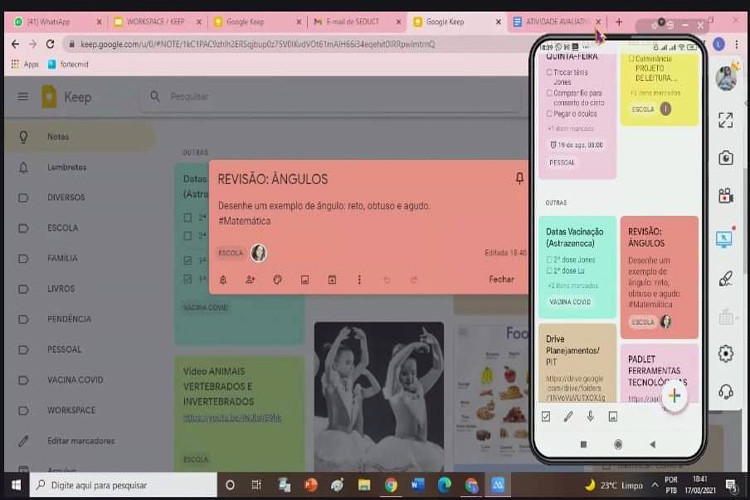Open the Apps bookmarks shortcut
This screenshot has width=750, height=500.
(x=25, y=64)
